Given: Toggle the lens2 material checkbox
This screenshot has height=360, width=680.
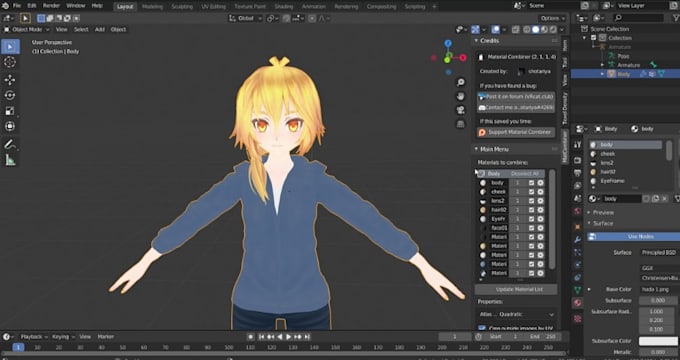Looking at the screenshot, I should pos(531,201).
